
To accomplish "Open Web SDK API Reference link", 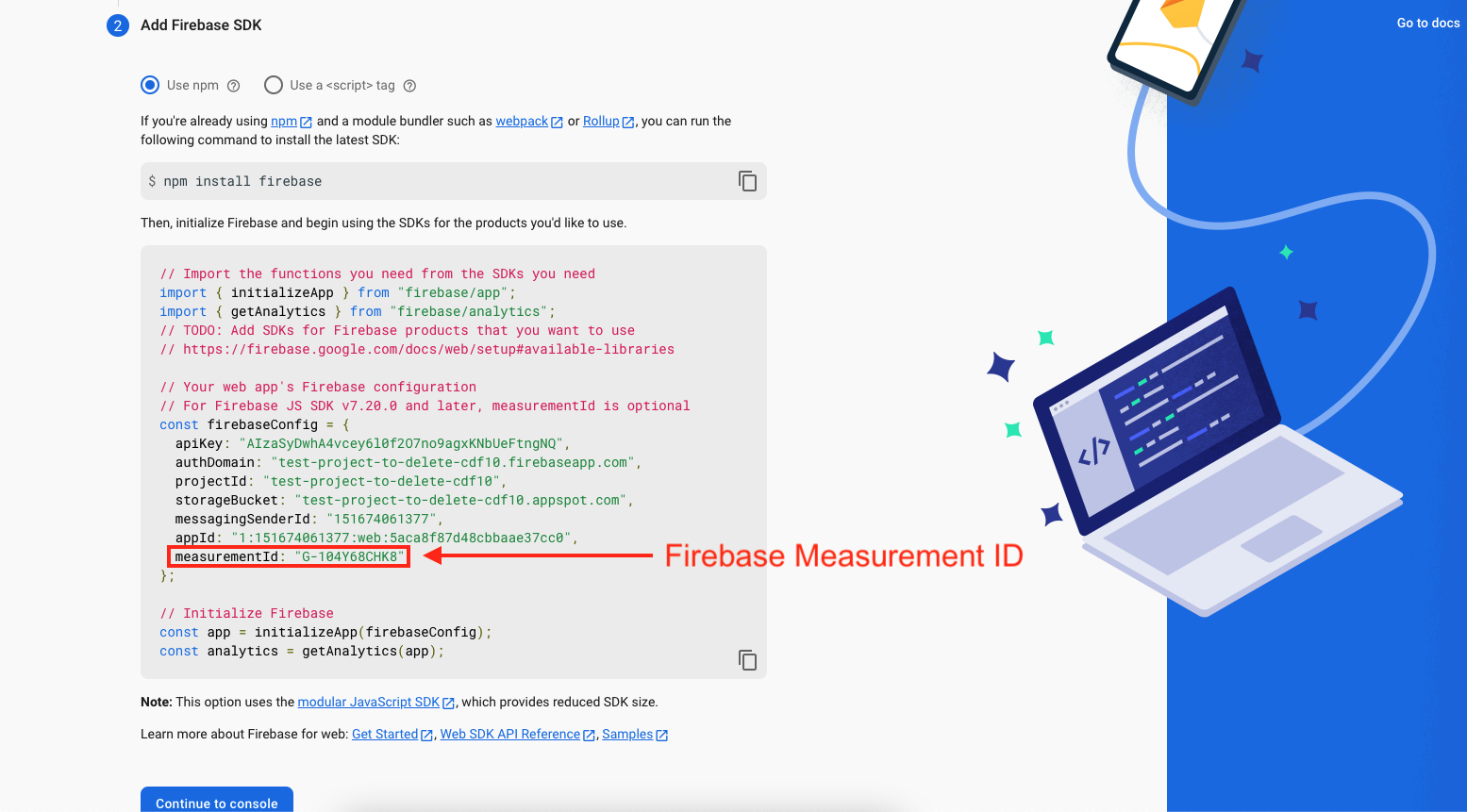I will [x=509, y=735].
